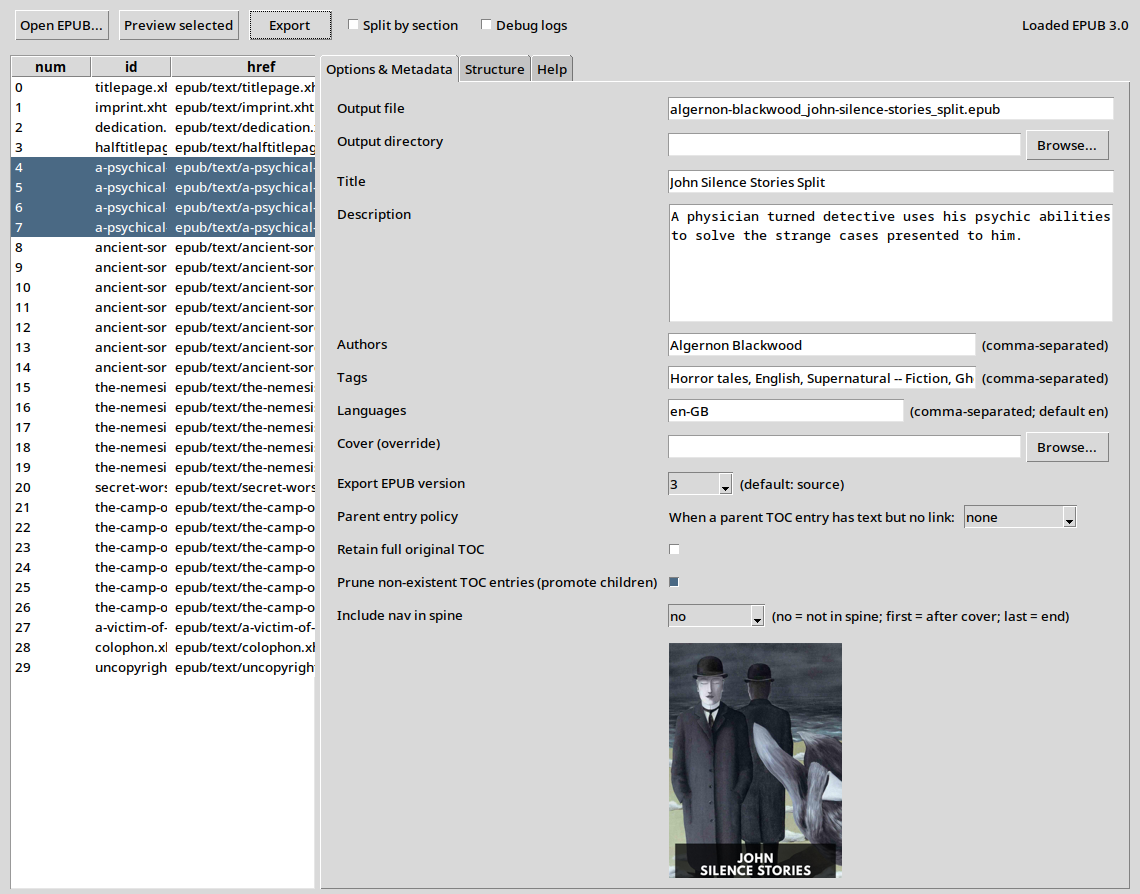Toggle the Debug logs checkbox
Image resolution: width=1140 pixels, height=894 pixels.
pyautogui.click(x=487, y=25)
